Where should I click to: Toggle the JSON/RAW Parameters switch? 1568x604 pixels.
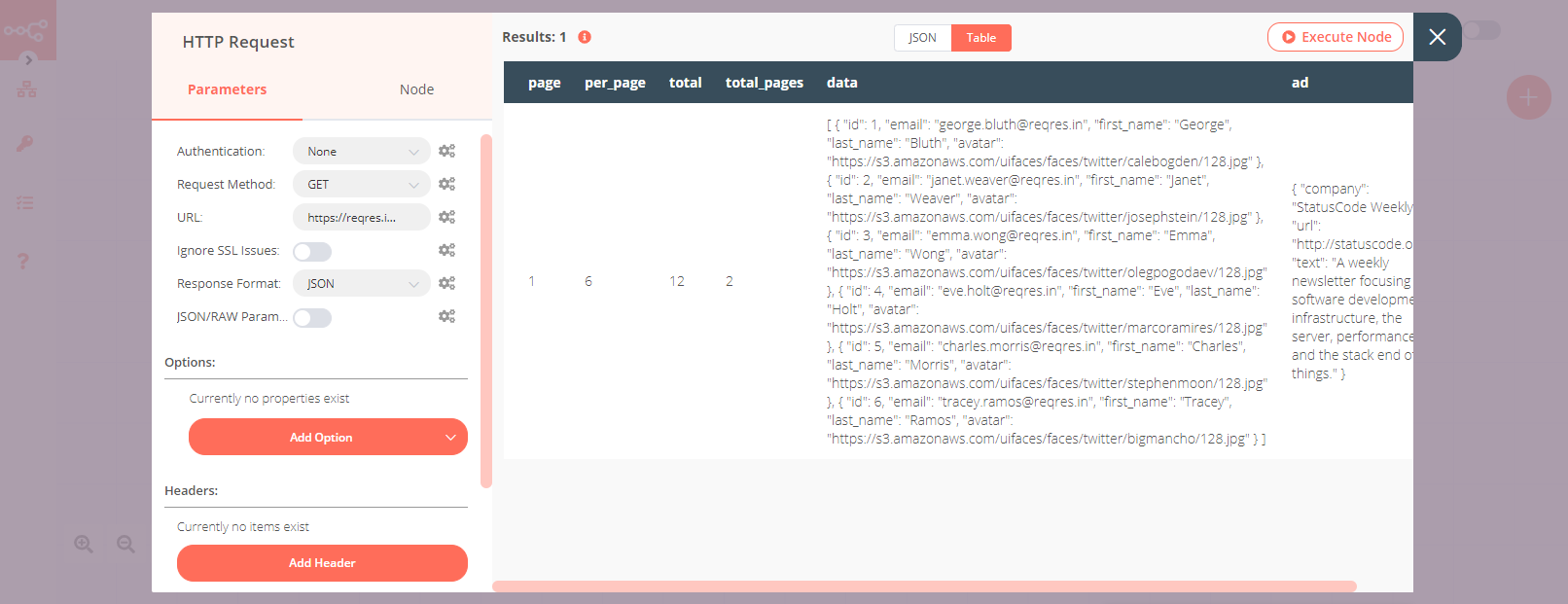[312, 318]
